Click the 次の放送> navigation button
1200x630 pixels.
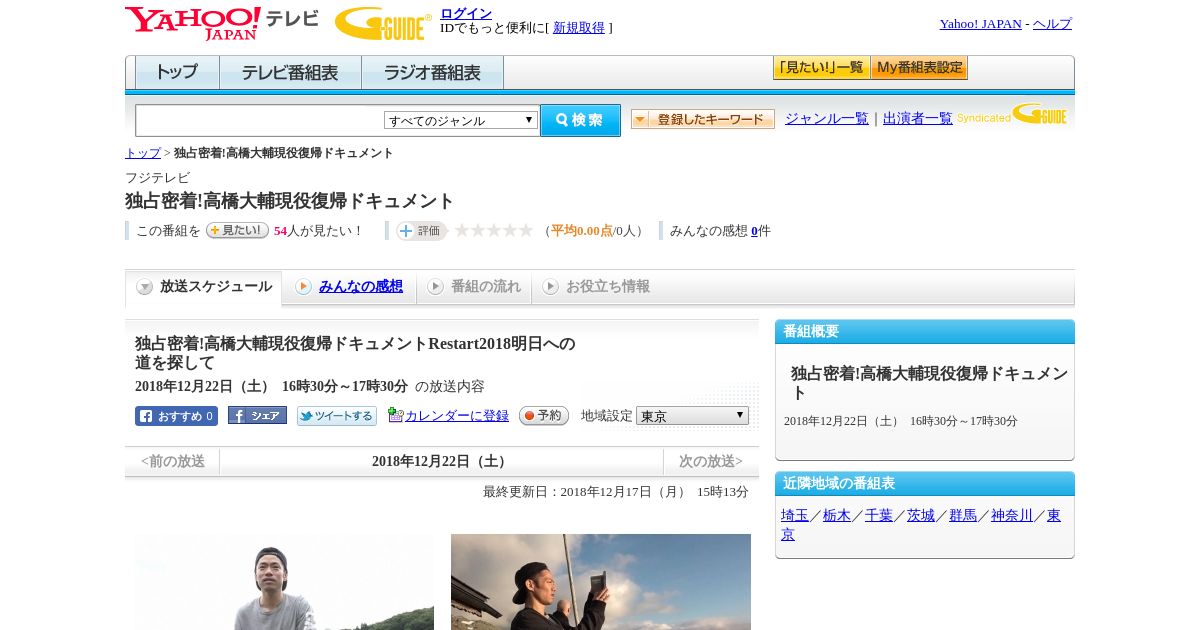point(711,461)
